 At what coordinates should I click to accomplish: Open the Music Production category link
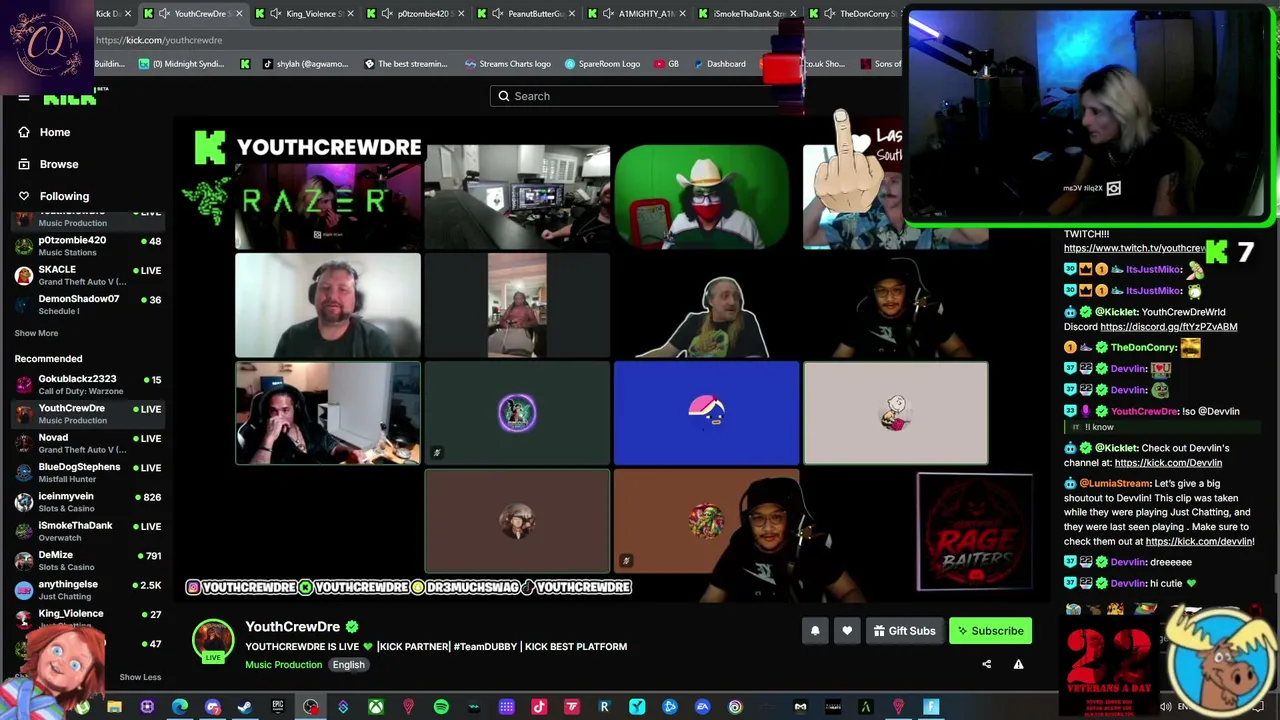click(x=284, y=665)
